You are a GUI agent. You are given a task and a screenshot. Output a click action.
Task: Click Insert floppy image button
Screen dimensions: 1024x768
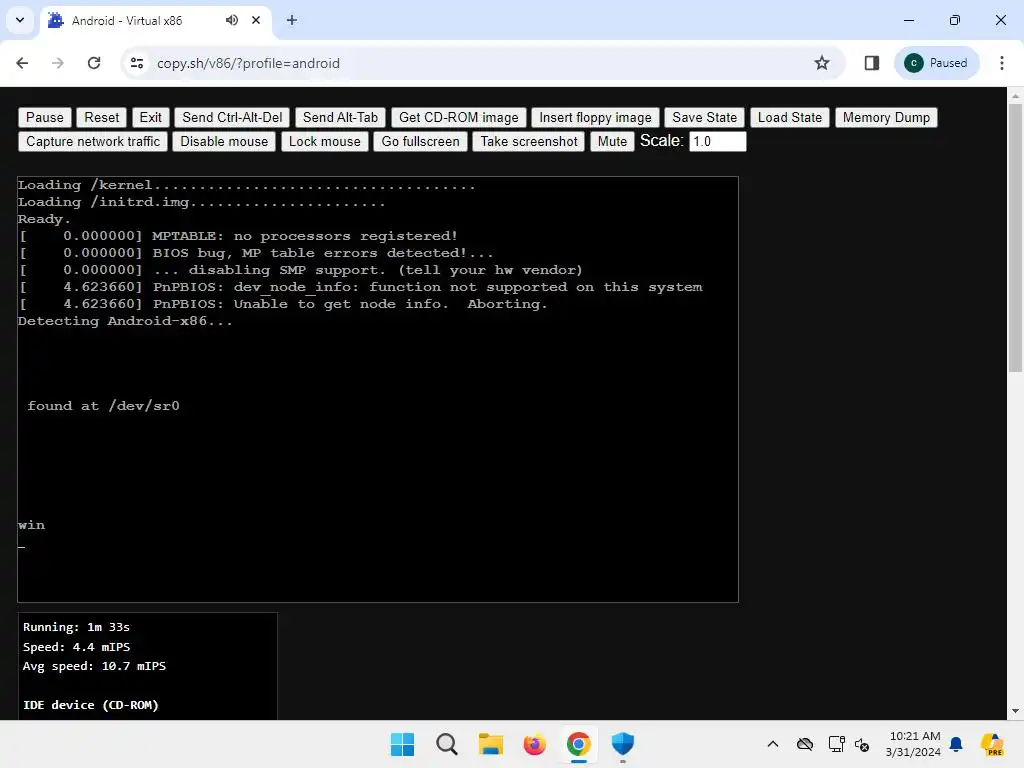pos(595,118)
